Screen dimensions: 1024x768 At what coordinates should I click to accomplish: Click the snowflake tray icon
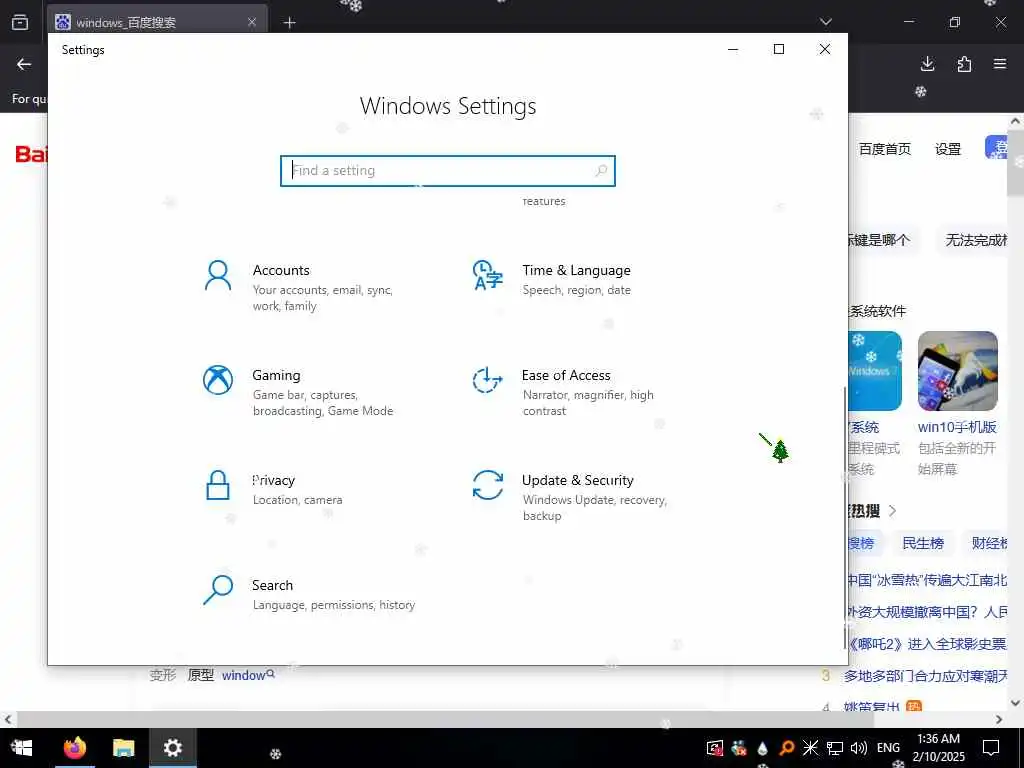tap(810, 748)
